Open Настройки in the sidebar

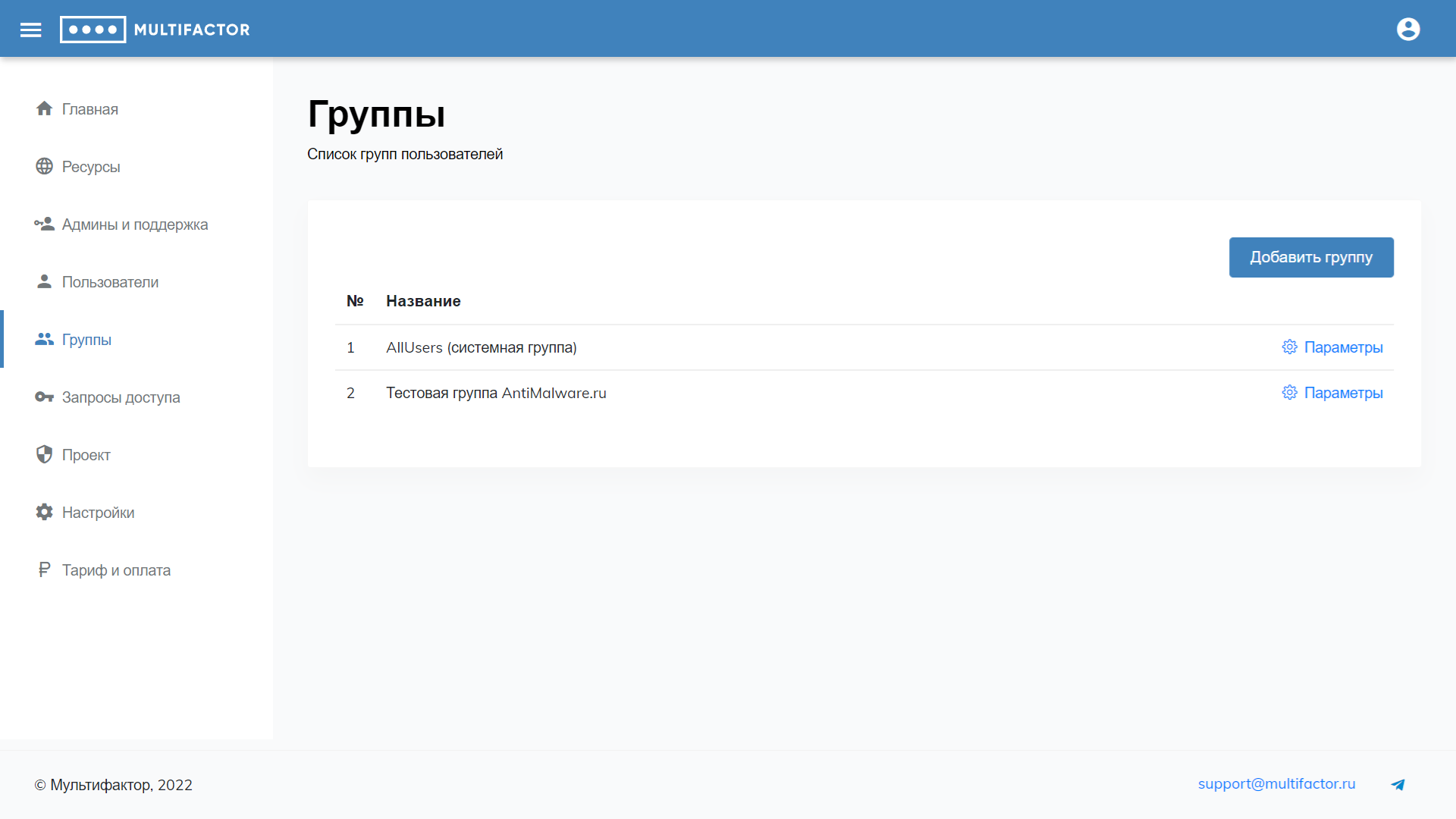pos(98,513)
